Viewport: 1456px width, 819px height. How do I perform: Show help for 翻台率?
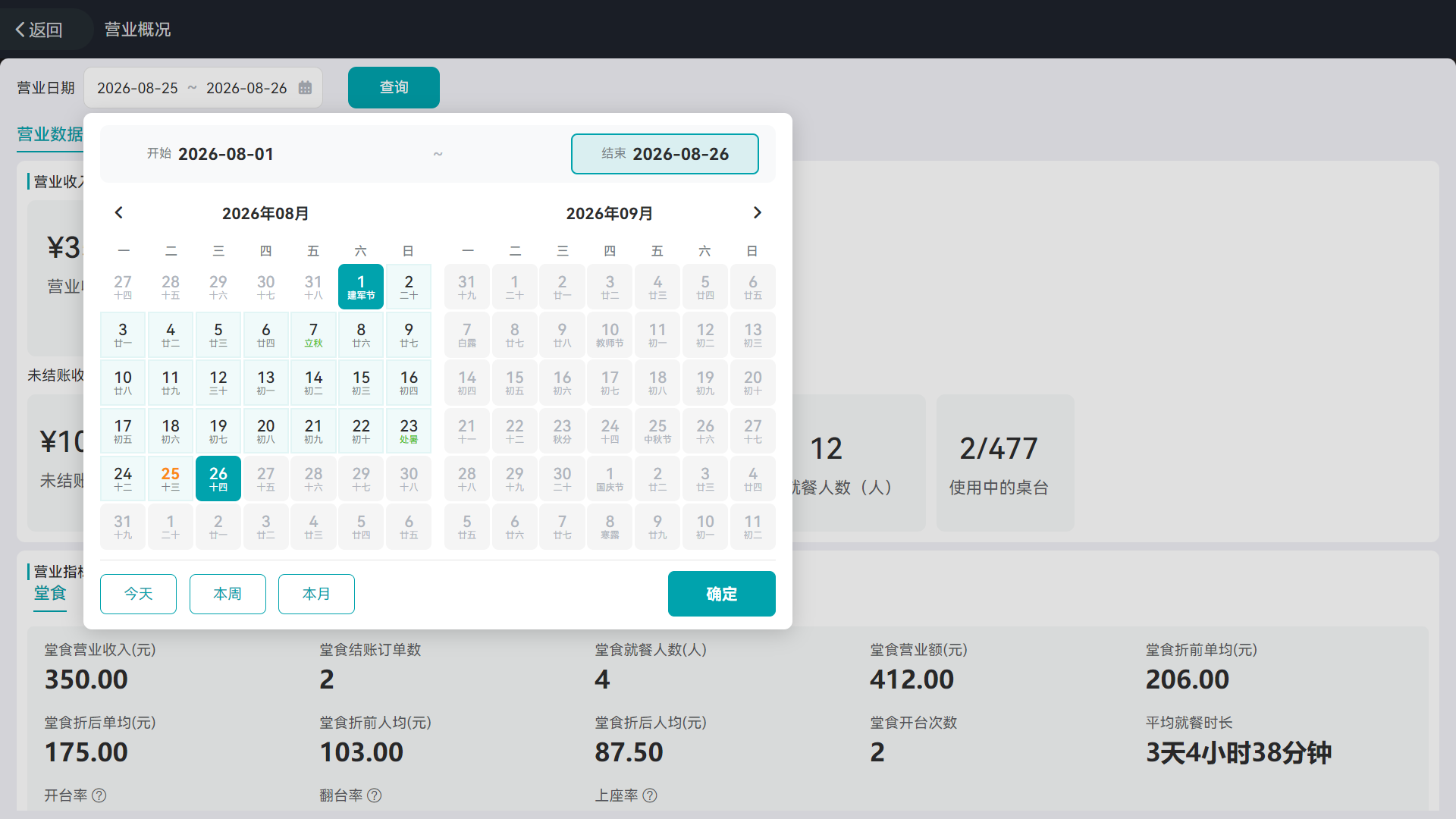375,795
